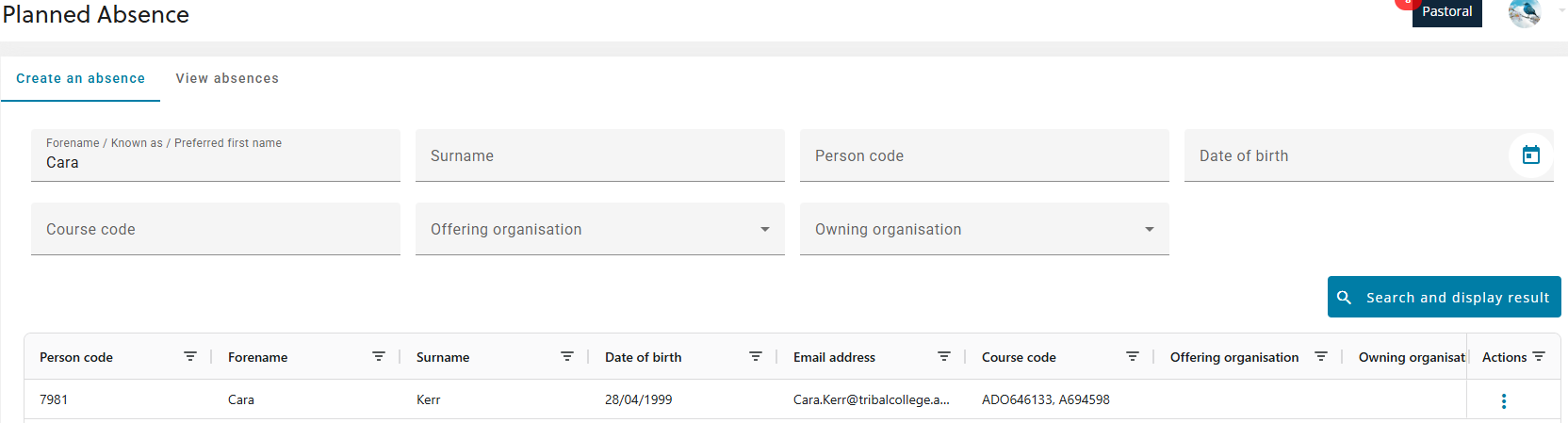The width and height of the screenshot is (1568, 423).
Task: Open the Actions column filter
Action: point(1539,357)
